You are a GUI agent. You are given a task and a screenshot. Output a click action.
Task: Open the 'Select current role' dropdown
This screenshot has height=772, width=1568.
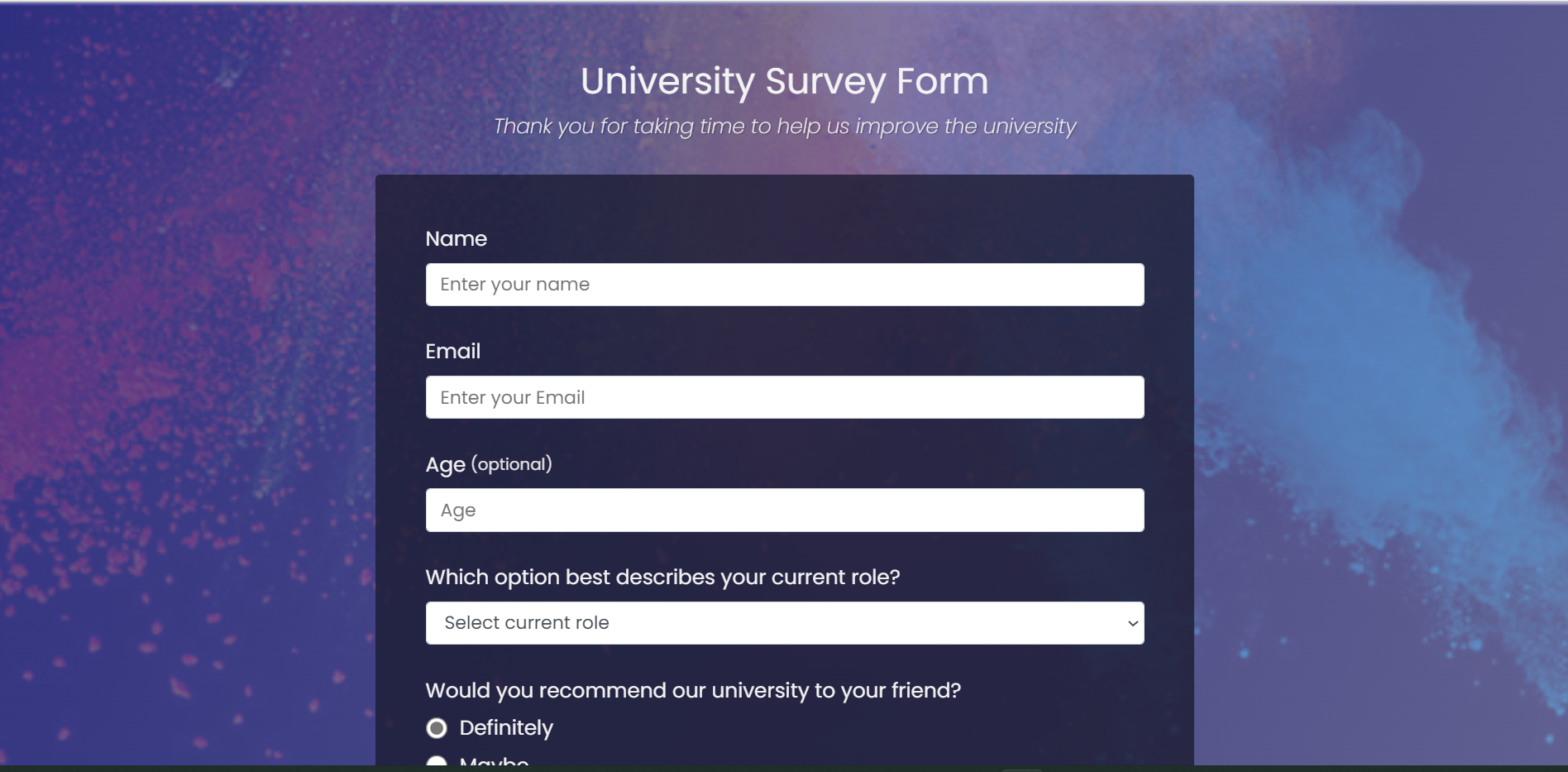click(x=785, y=623)
